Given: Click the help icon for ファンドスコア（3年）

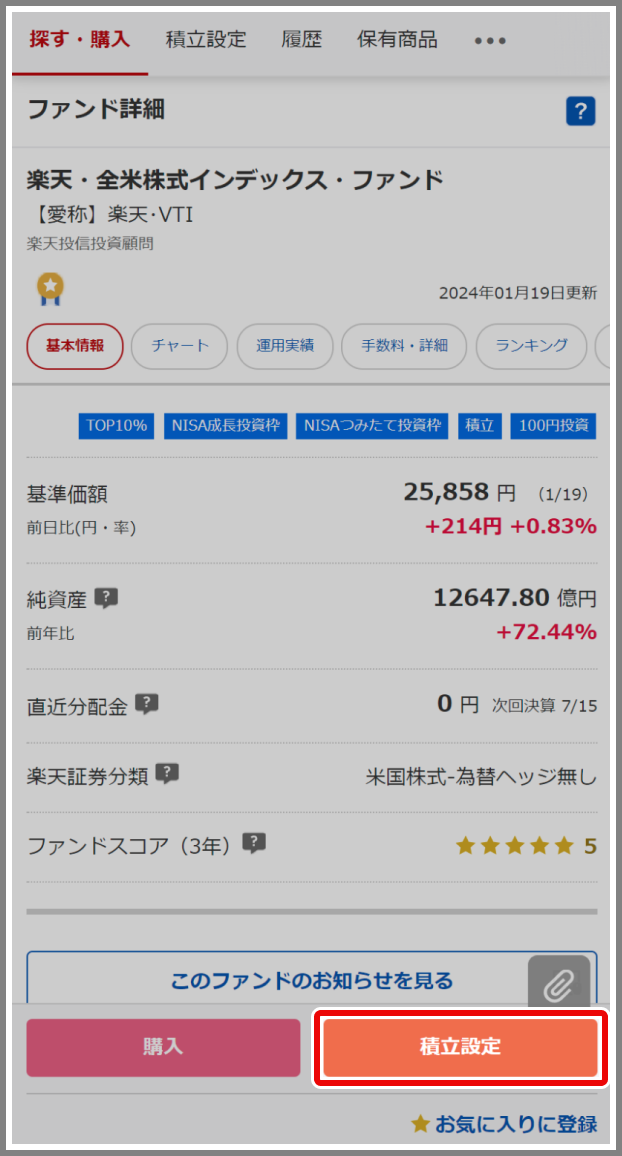Looking at the screenshot, I should click(254, 843).
